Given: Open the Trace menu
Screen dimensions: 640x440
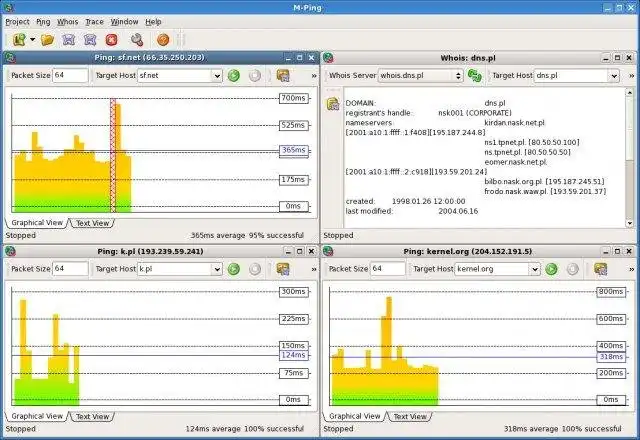Looking at the screenshot, I should click(x=94, y=22).
